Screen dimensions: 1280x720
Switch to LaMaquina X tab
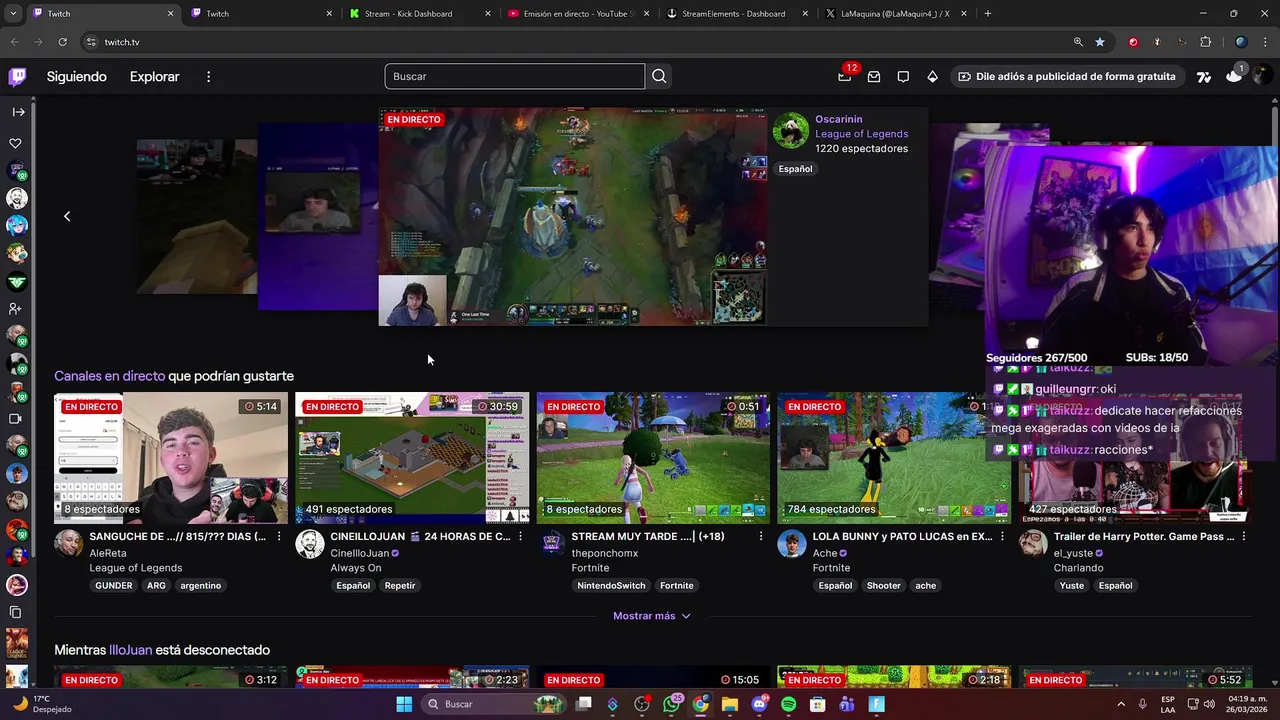pyautogui.click(x=896, y=14)
